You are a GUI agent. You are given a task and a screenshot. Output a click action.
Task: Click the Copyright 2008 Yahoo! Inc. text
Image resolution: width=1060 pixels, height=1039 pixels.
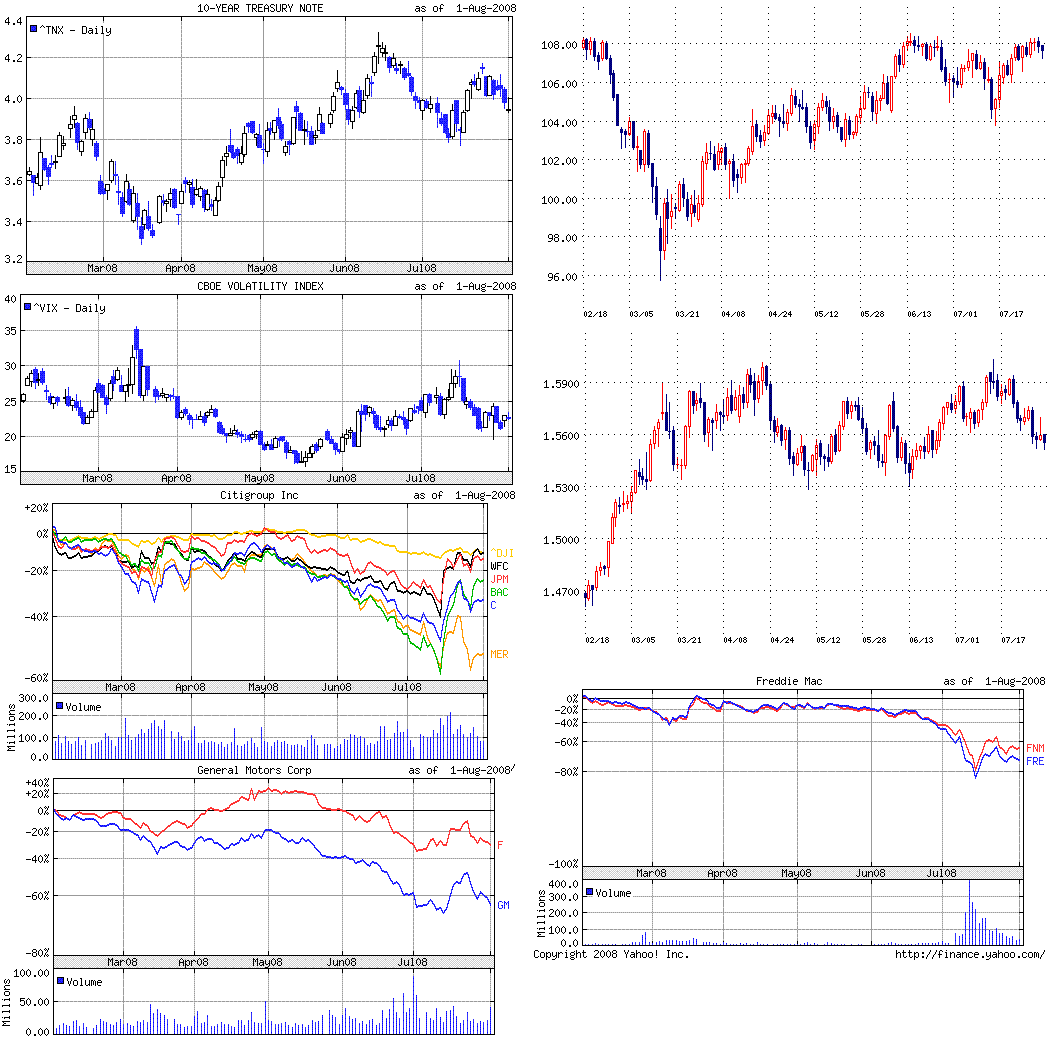click(611, 954)
